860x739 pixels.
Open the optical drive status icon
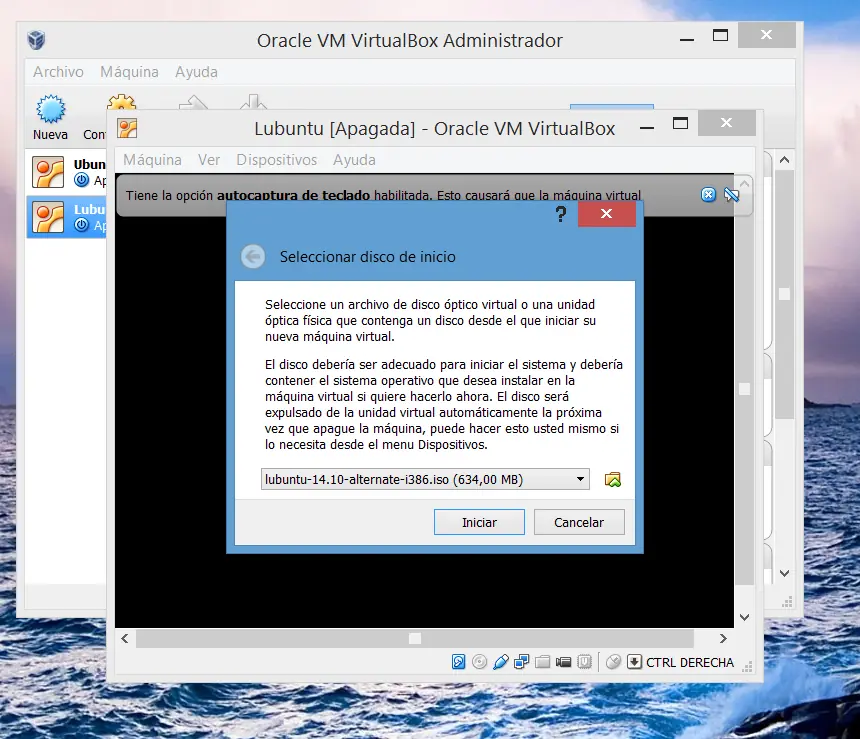tap(480, 661)
